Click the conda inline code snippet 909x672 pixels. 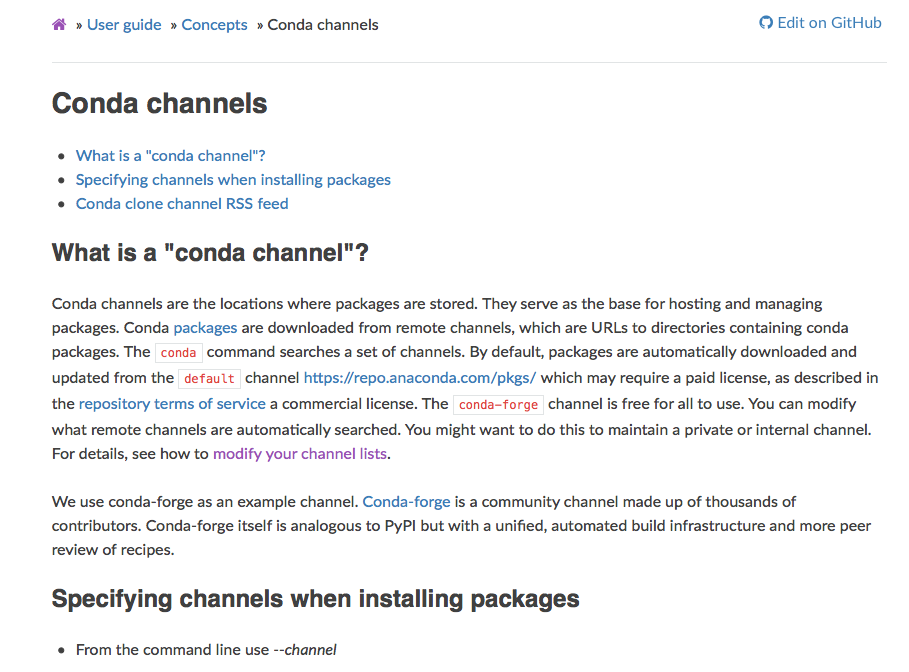pyautogui.click(x=178, y=352)
